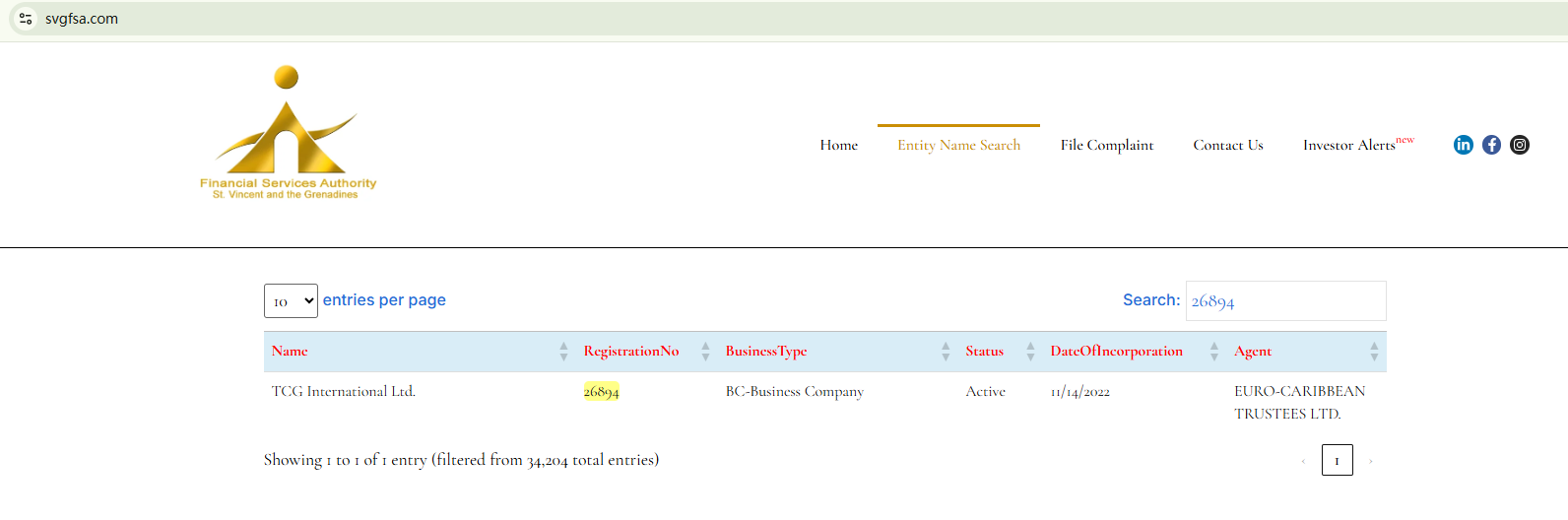
Task: Click the site info icon in address bar
Action: coord(26,19)
